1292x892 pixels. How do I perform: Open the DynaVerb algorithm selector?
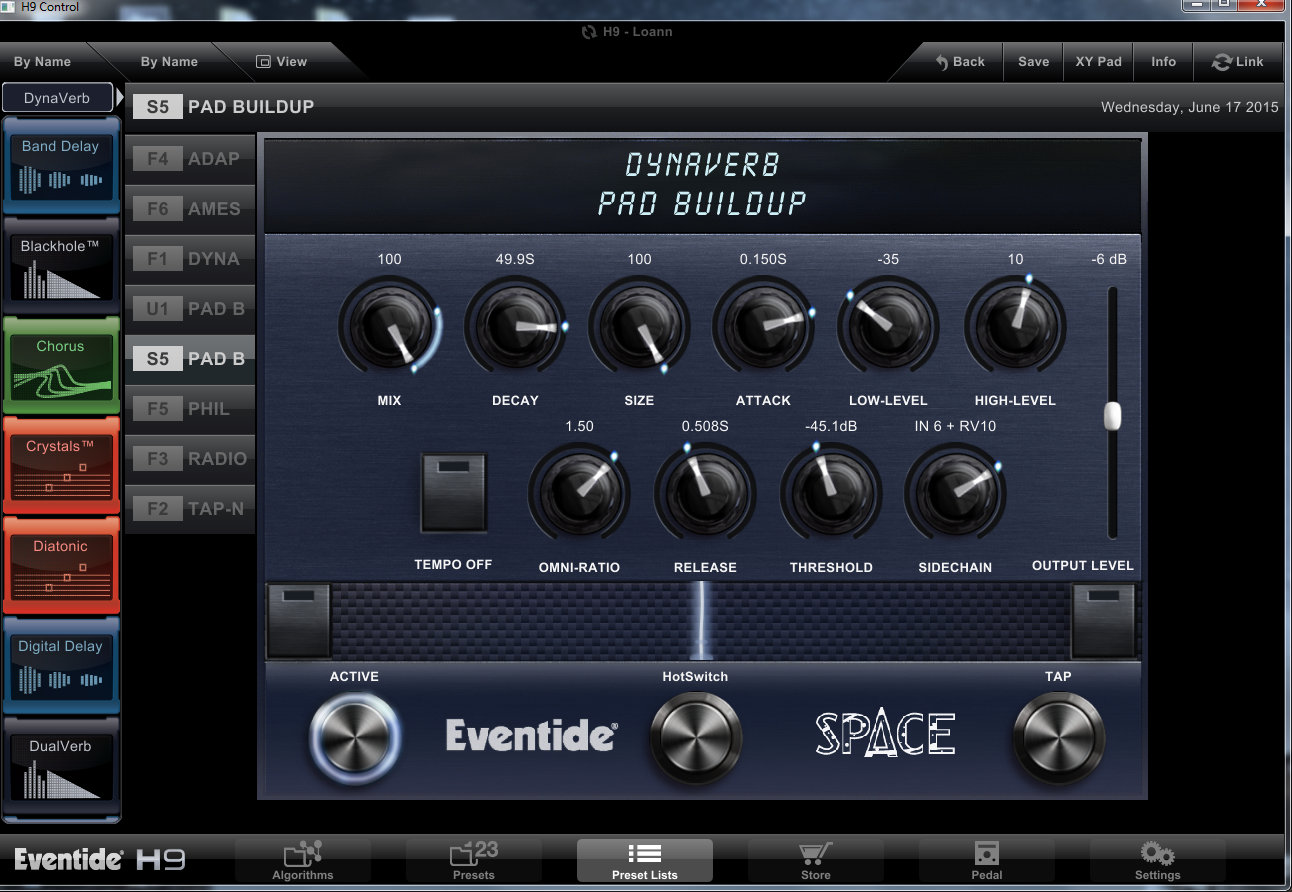pyautogui.click(x=57, y=98)
